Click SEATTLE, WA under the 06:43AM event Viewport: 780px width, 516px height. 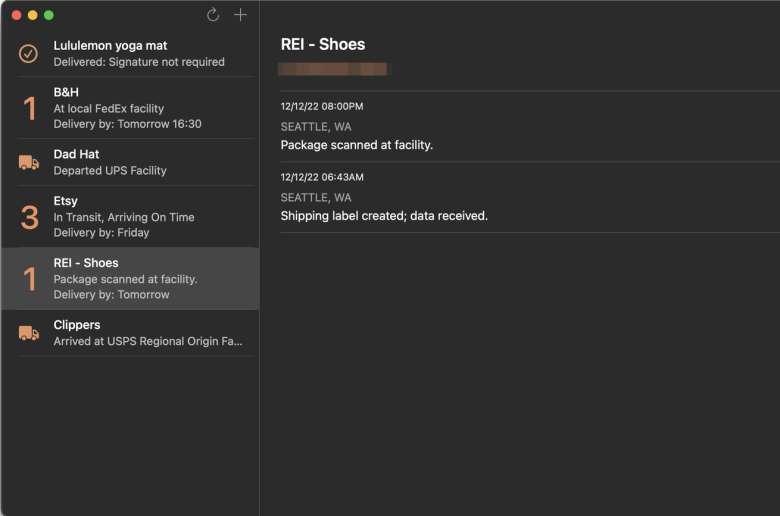coord(316,198)
